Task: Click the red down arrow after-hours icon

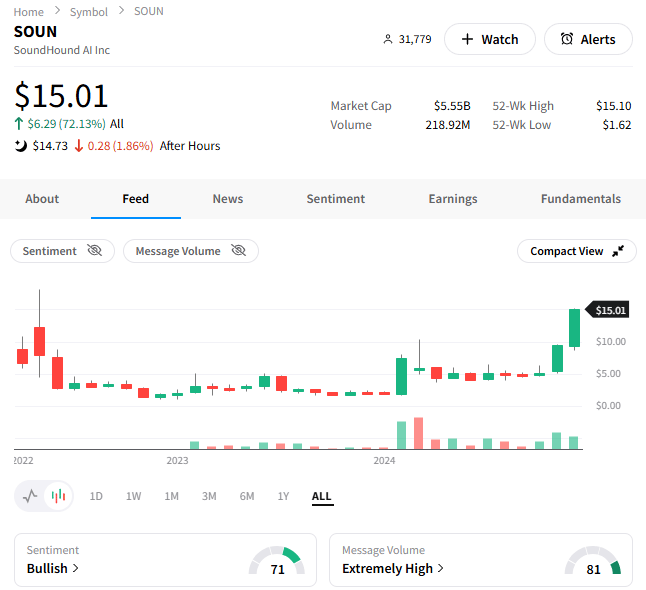Action: (x=79, y=146)
